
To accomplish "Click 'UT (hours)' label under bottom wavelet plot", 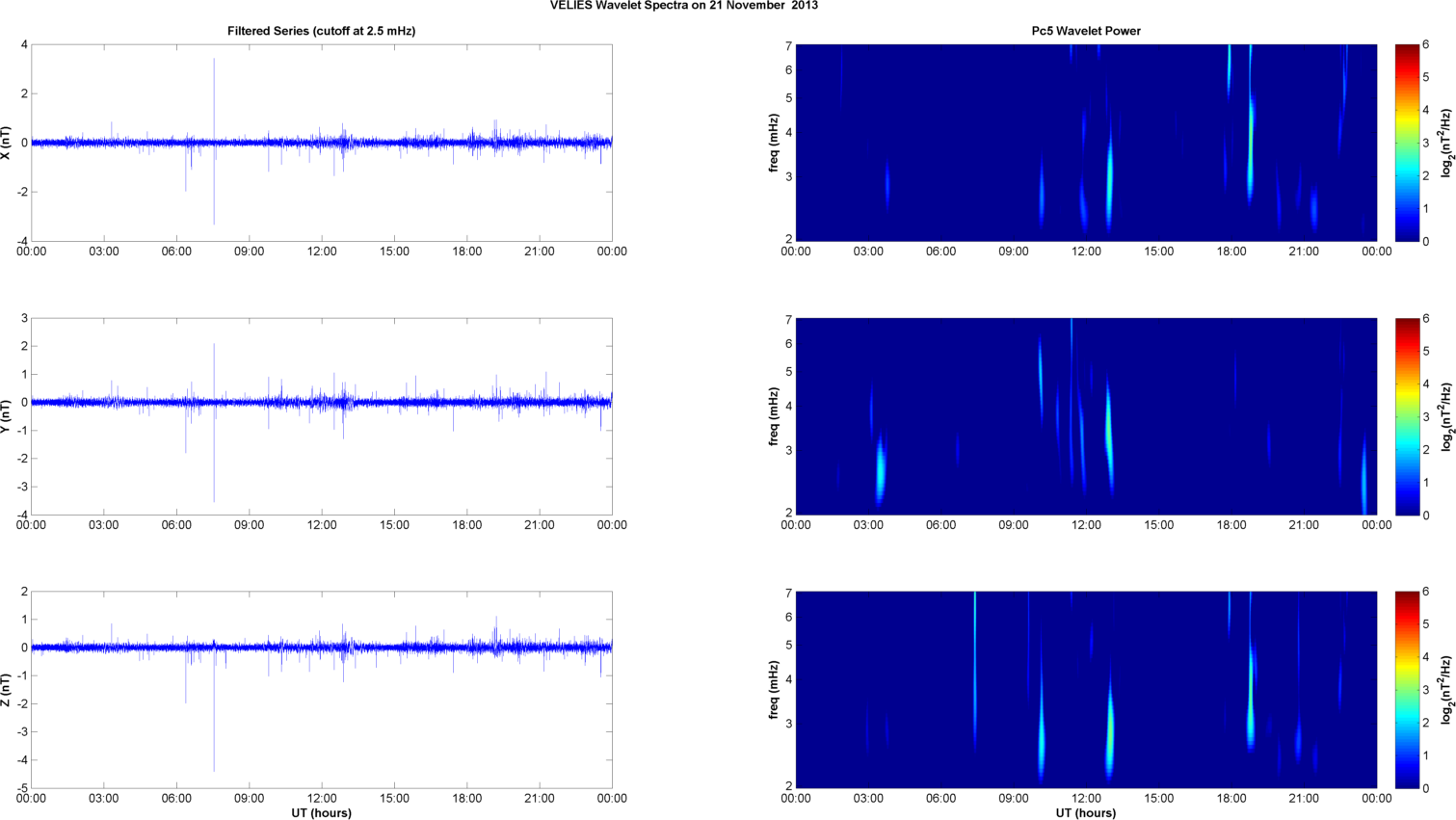I will [x=1086, y=812].
